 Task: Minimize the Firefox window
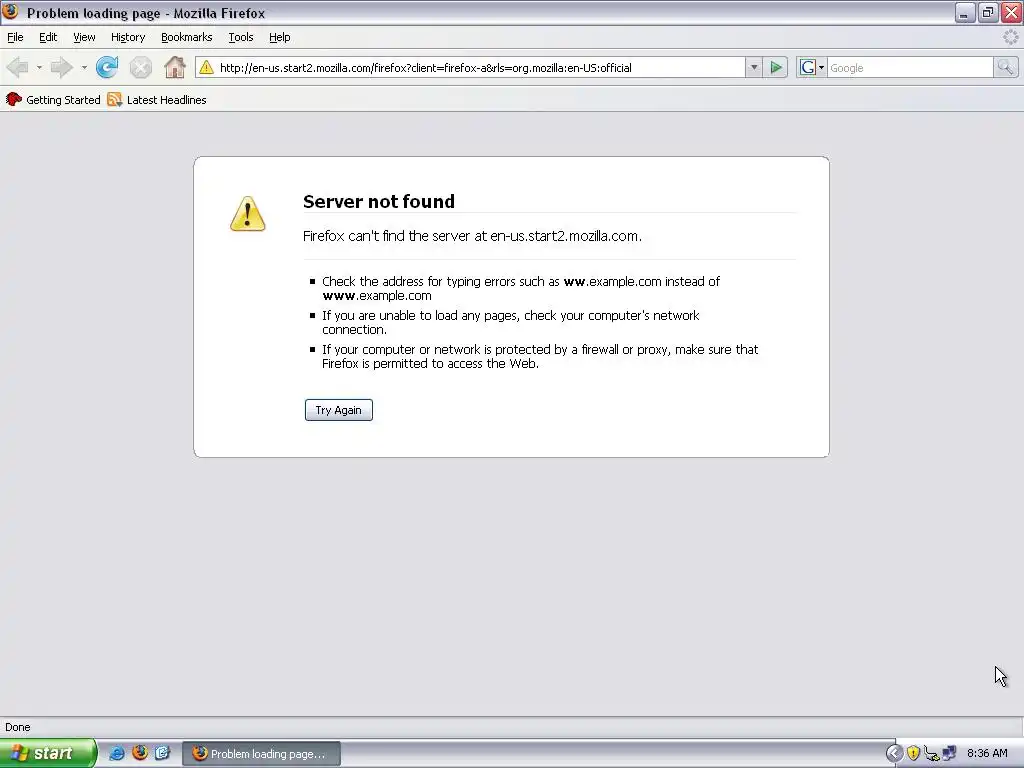(964, 12)
